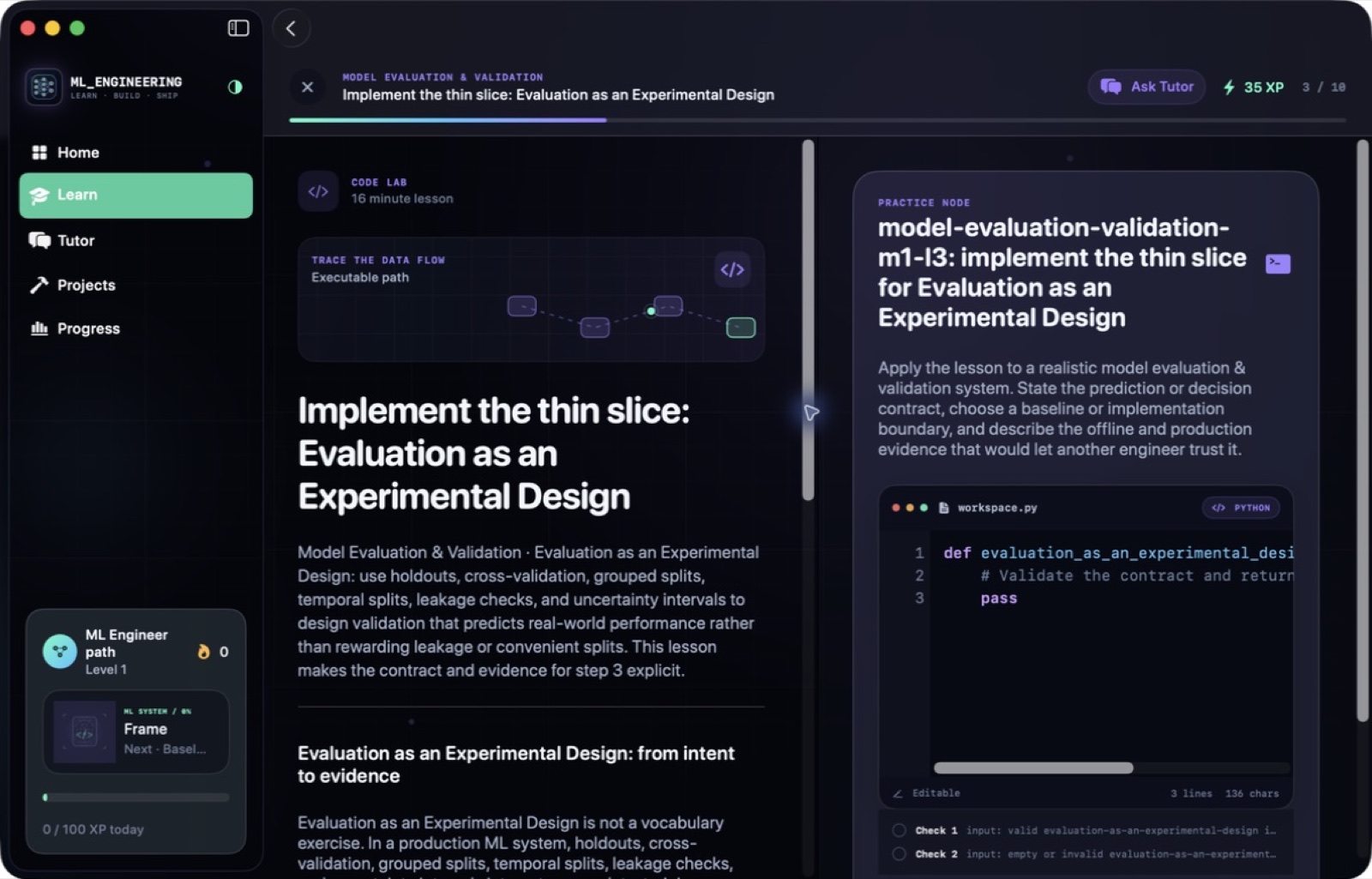
Task: Click the ML Engineer path title
Action: pos(126,643)
